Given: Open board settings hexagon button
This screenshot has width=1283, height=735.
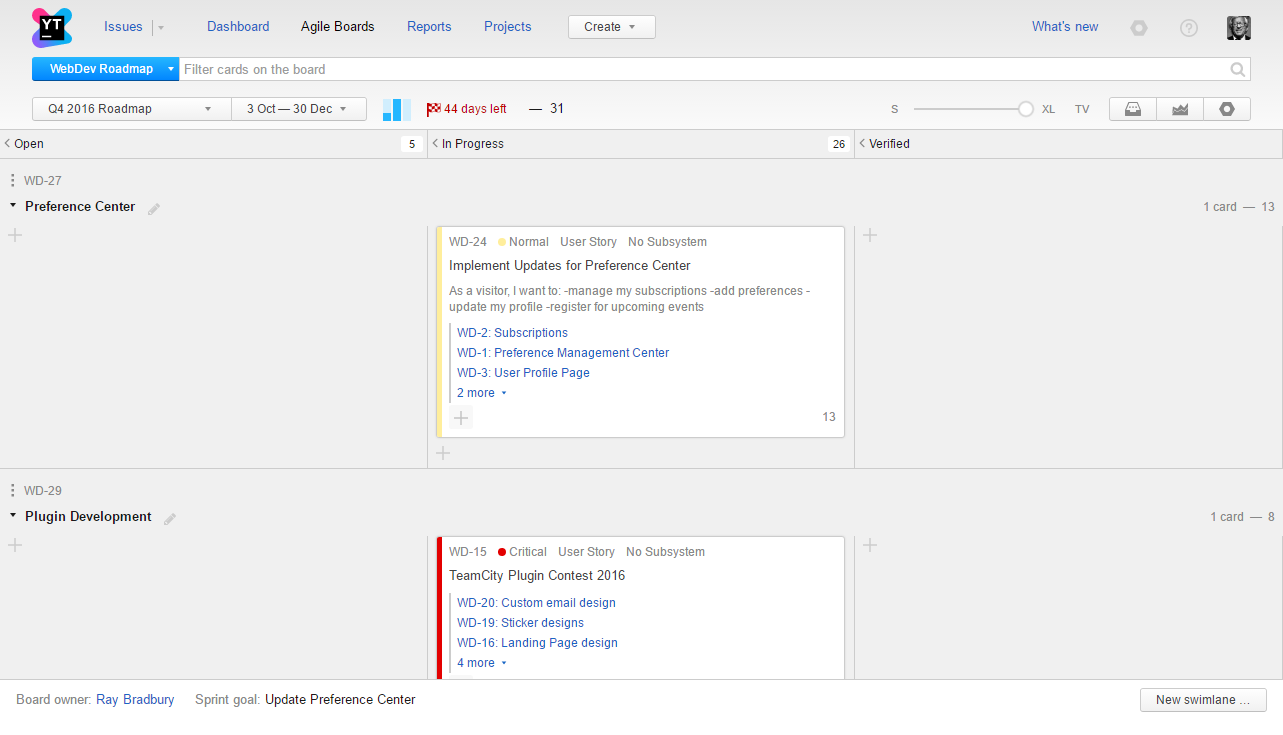Looking at the screenshot, I should (x=1227, y=109).
